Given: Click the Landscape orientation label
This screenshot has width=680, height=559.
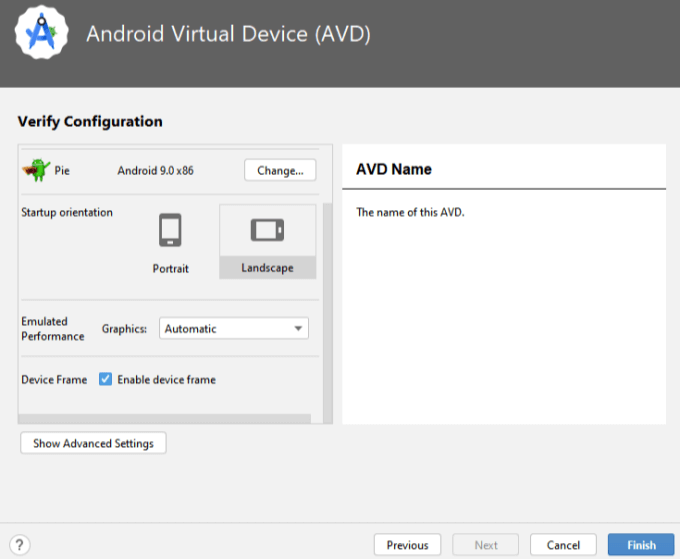Looking at the screenshot, I should point(267,268).
